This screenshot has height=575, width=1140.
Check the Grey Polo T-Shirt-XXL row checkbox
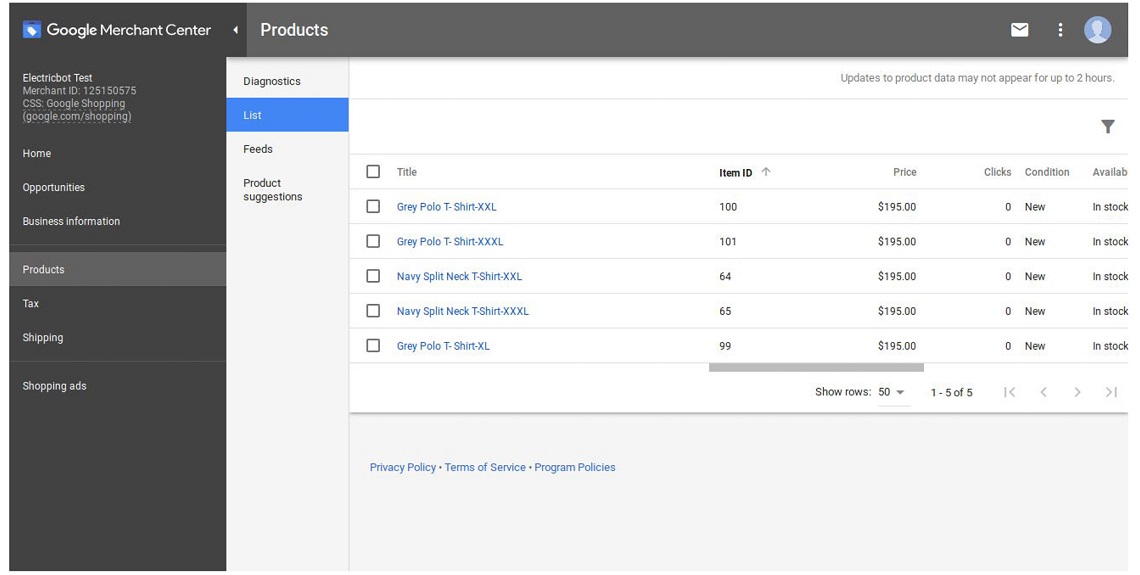373,207
